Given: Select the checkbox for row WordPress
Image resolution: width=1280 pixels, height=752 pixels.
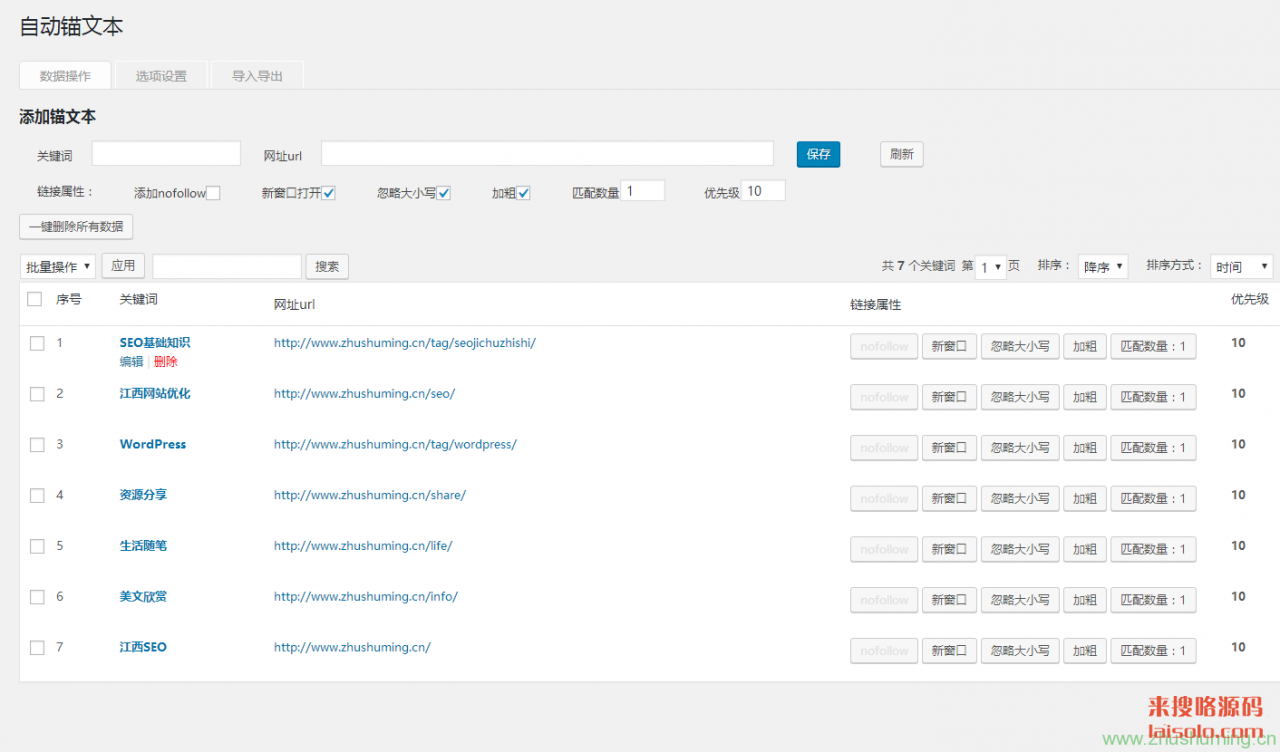Looking at the screenshot, I should pos(37,445).
